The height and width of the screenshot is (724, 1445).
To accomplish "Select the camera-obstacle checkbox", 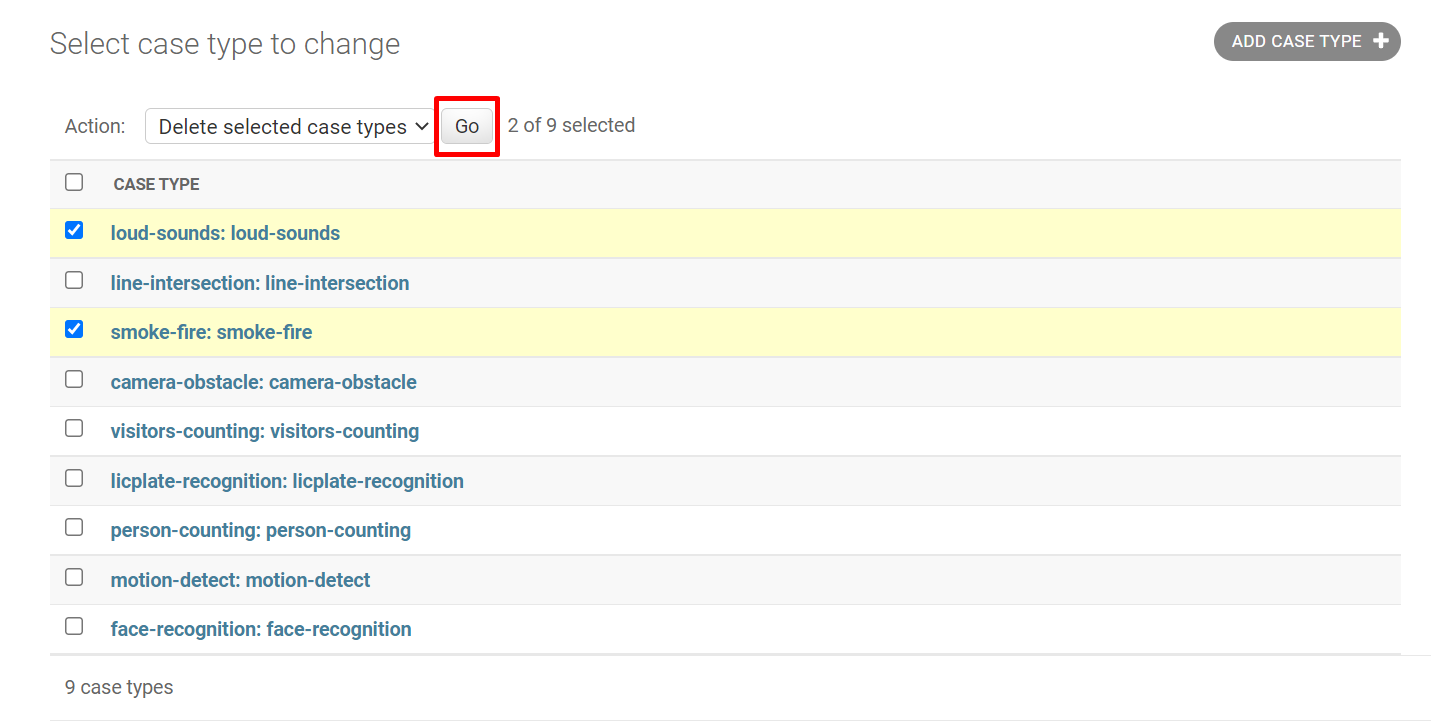I will [x=74, y=380].
